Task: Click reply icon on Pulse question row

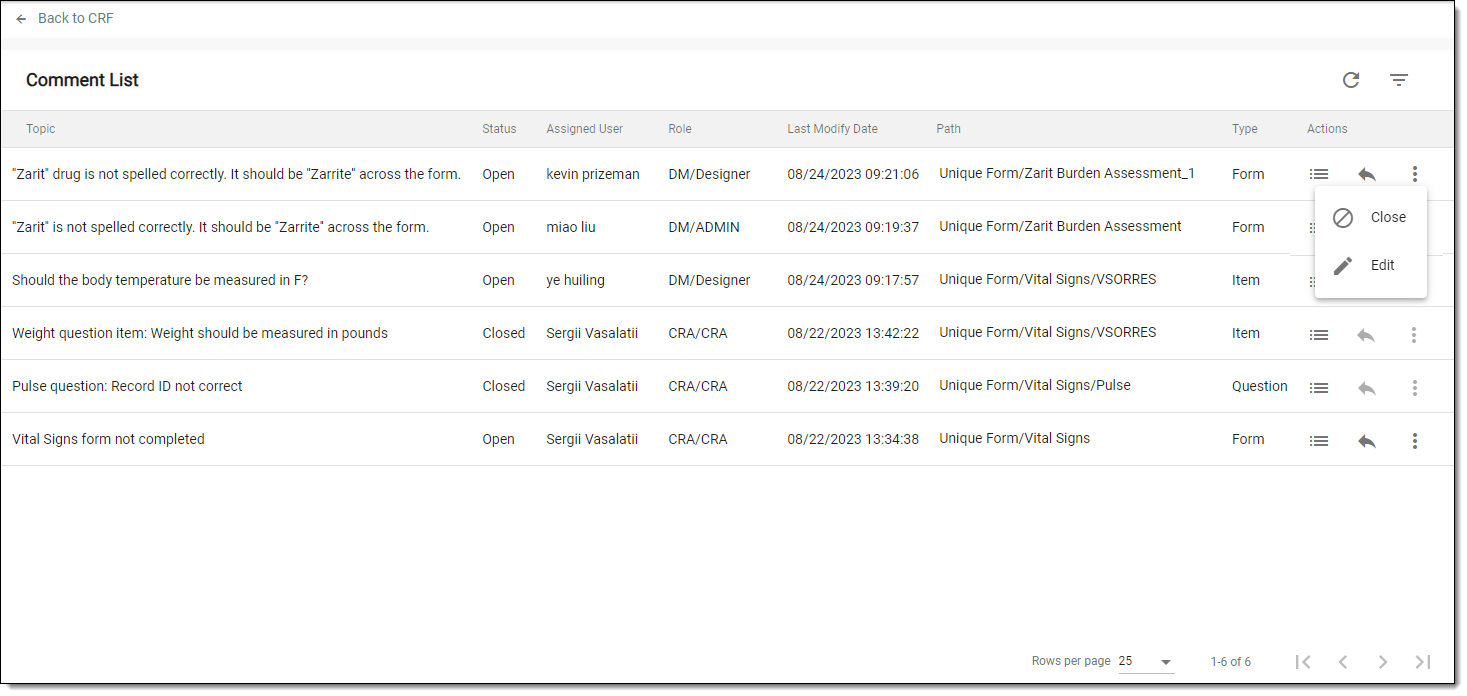Action: tap(1367, 388)
